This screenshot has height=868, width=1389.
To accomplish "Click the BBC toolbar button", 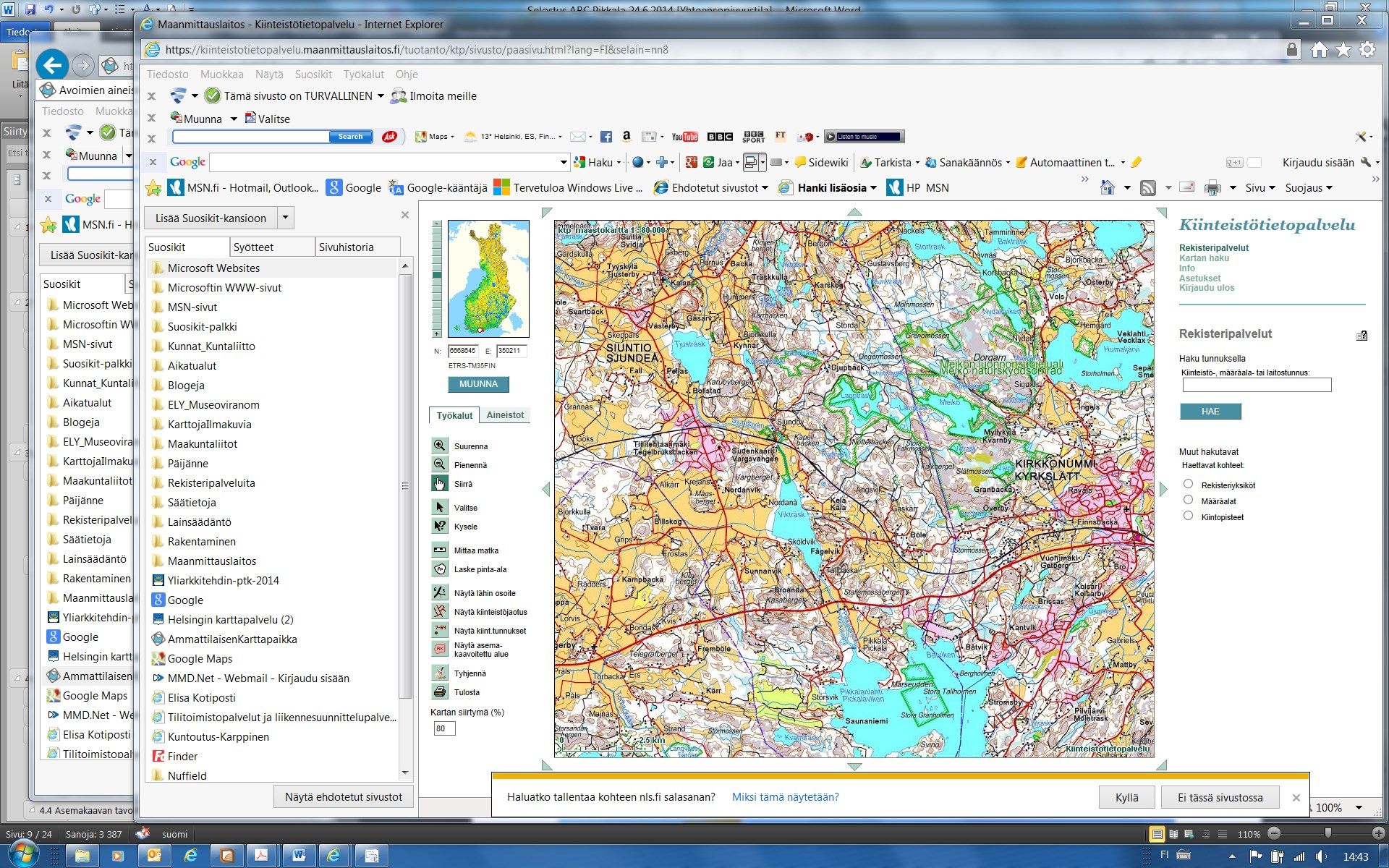I will [x=720, y=137].
